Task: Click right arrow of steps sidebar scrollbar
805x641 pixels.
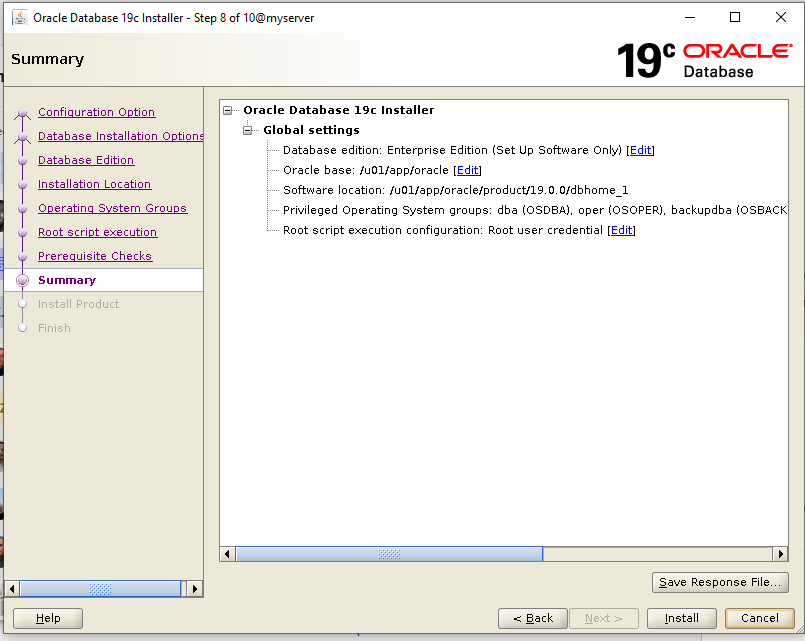Action: click(x=195, y=589)
